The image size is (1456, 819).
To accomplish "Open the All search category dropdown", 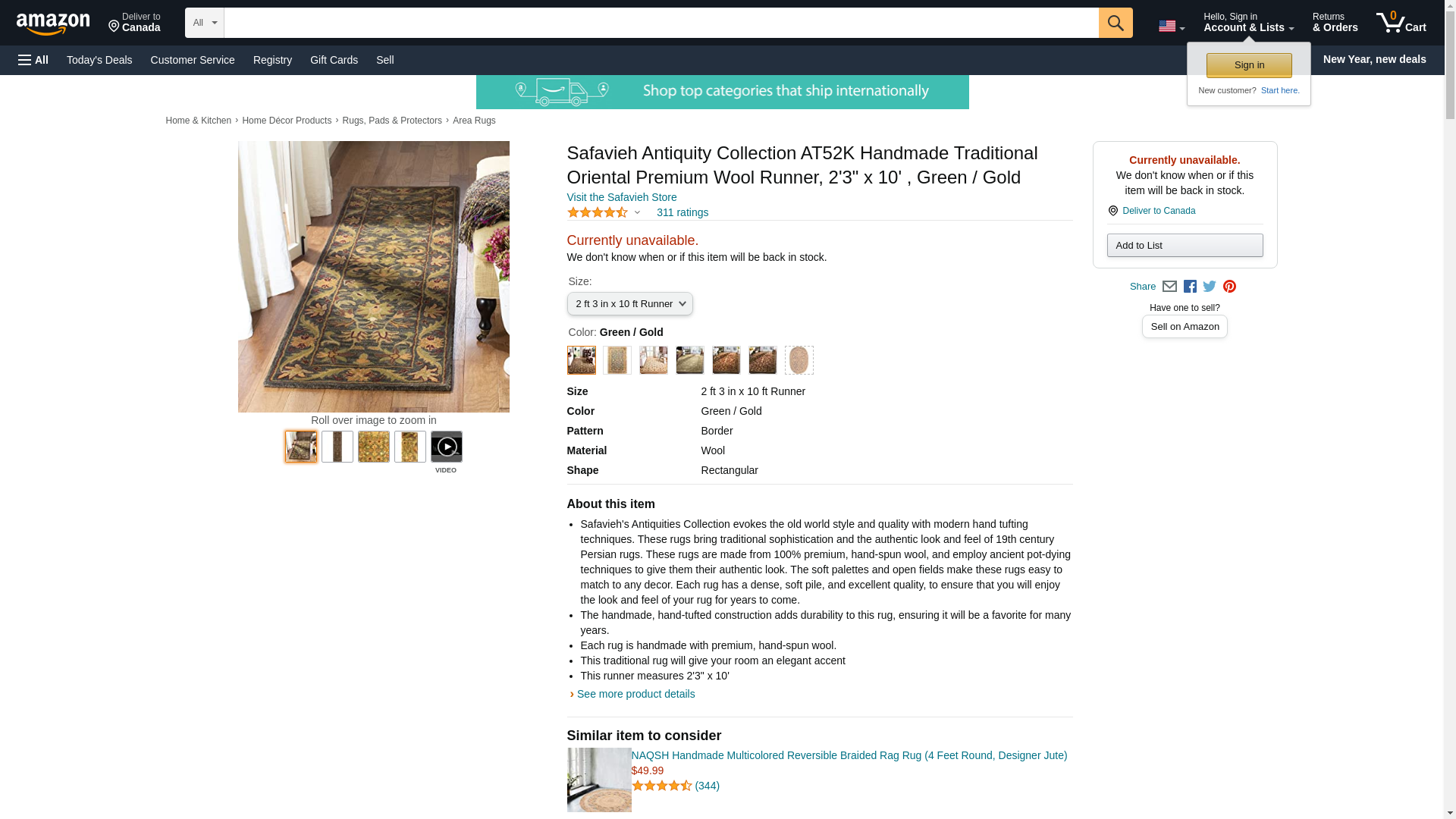I will pos(204,23).
